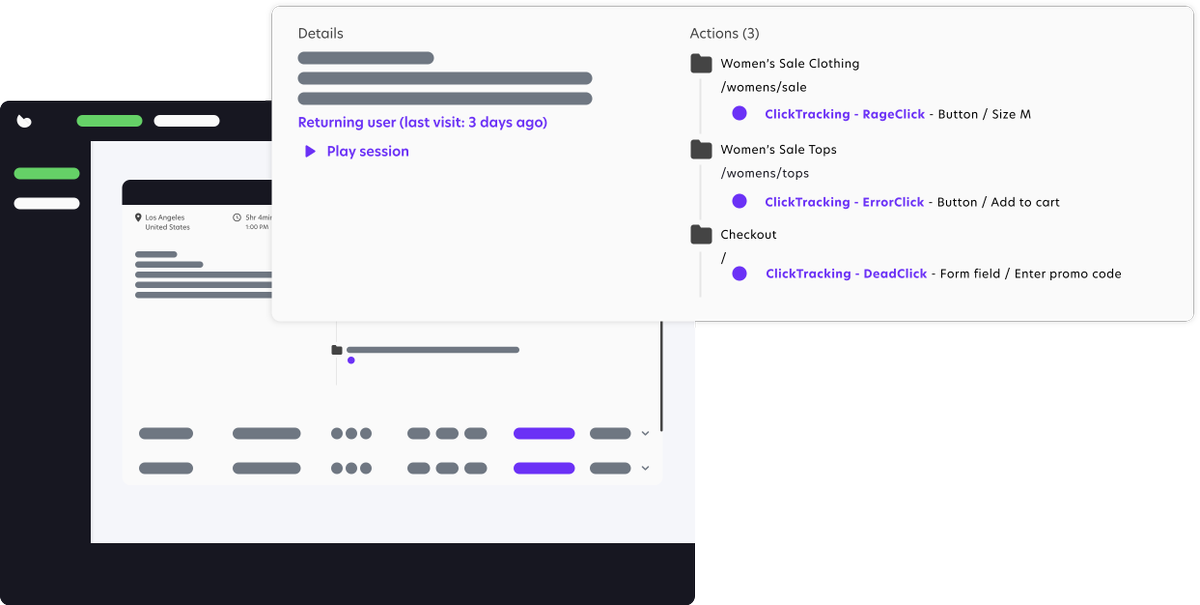Click the clock icon beside 5hr 4min

tap(237, 217)
